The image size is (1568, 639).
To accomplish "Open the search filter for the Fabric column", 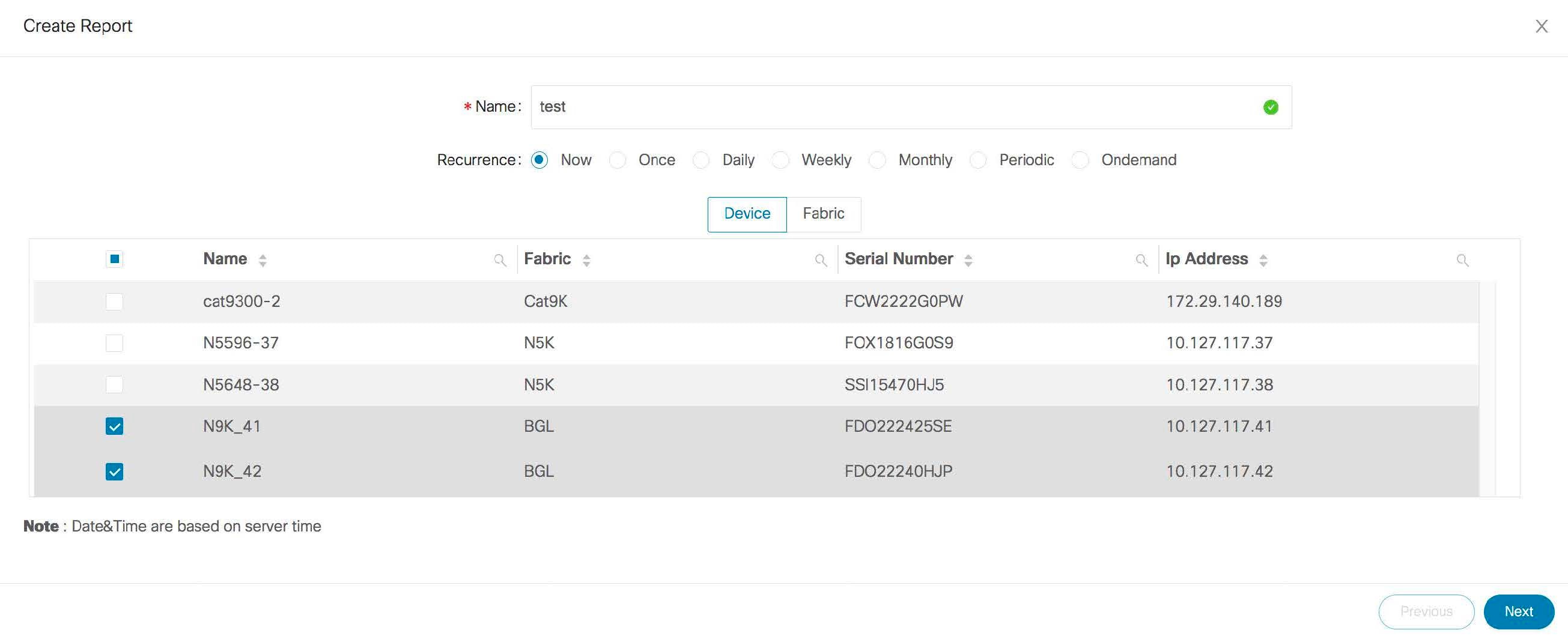I will [x=821, y=259].
